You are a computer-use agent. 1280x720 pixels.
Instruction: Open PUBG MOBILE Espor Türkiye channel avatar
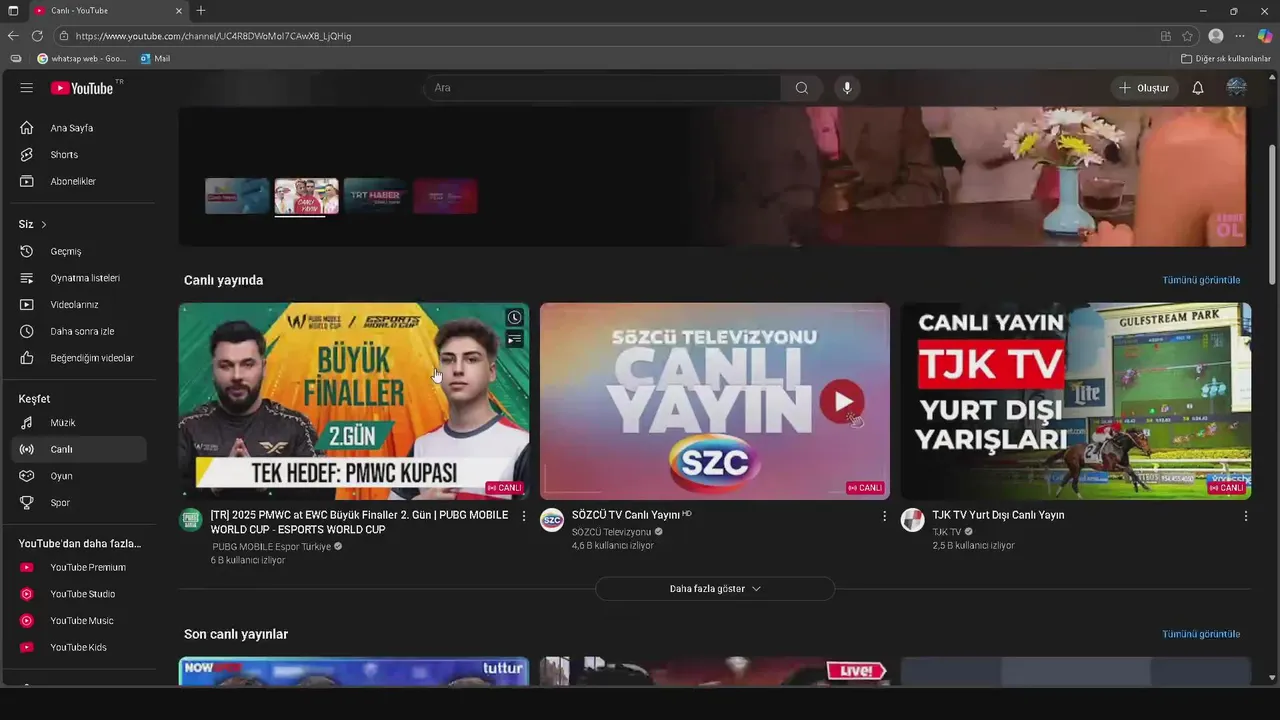191,520
